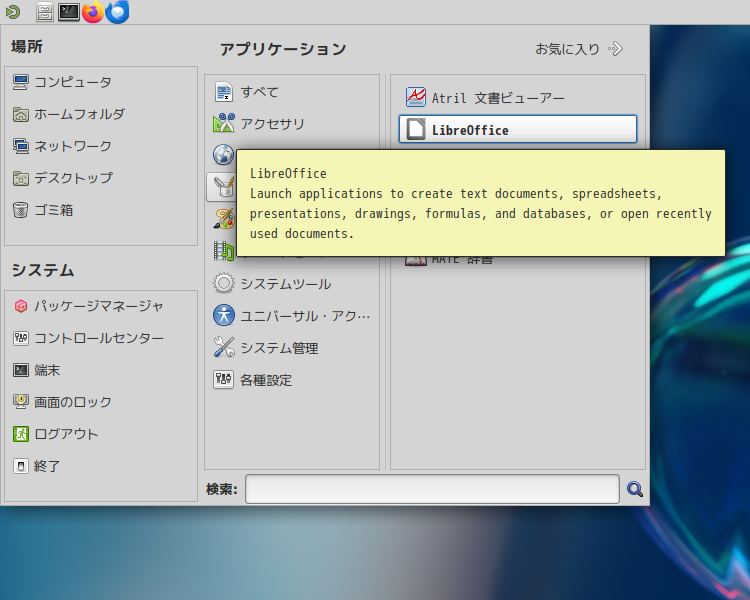This screenshot has width=750, height=600.
Task: Open file manager from panel launcher
Action: (x=44, y=12)
